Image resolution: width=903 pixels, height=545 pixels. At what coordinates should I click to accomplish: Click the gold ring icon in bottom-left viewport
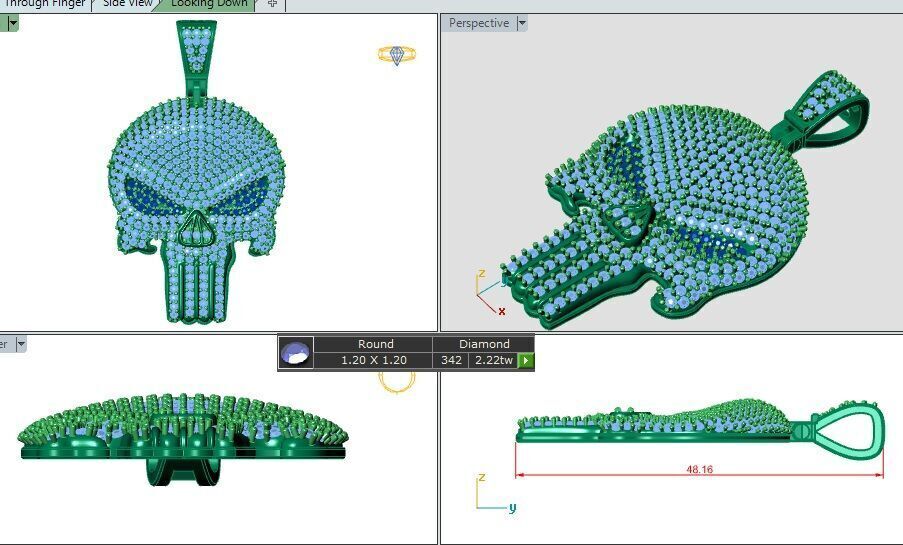coord(397,383)
